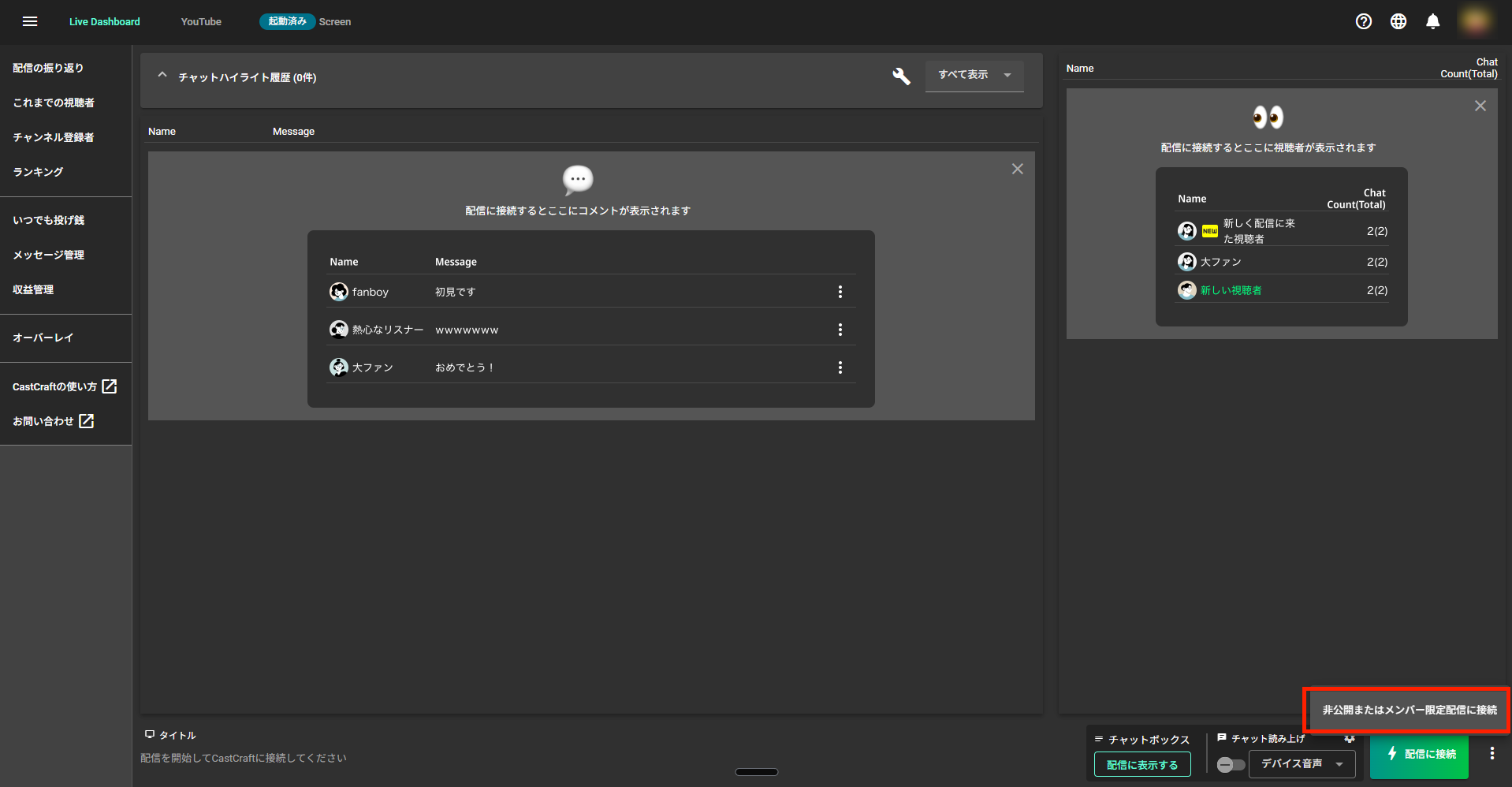
Task: Dismiss the comment placeholder panel with its X
Action: pos(1018,169)
